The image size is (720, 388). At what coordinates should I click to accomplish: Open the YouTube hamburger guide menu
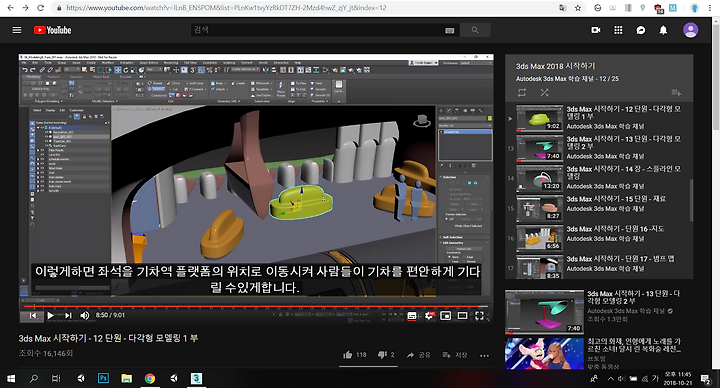[17, 30]
